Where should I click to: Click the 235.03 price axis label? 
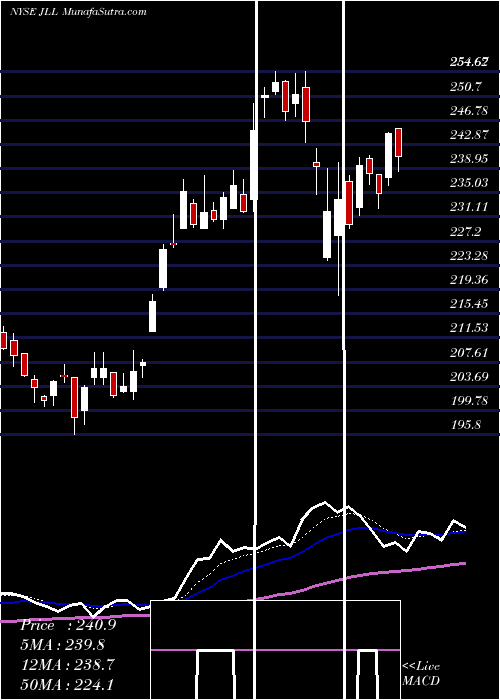click(468, 183)
